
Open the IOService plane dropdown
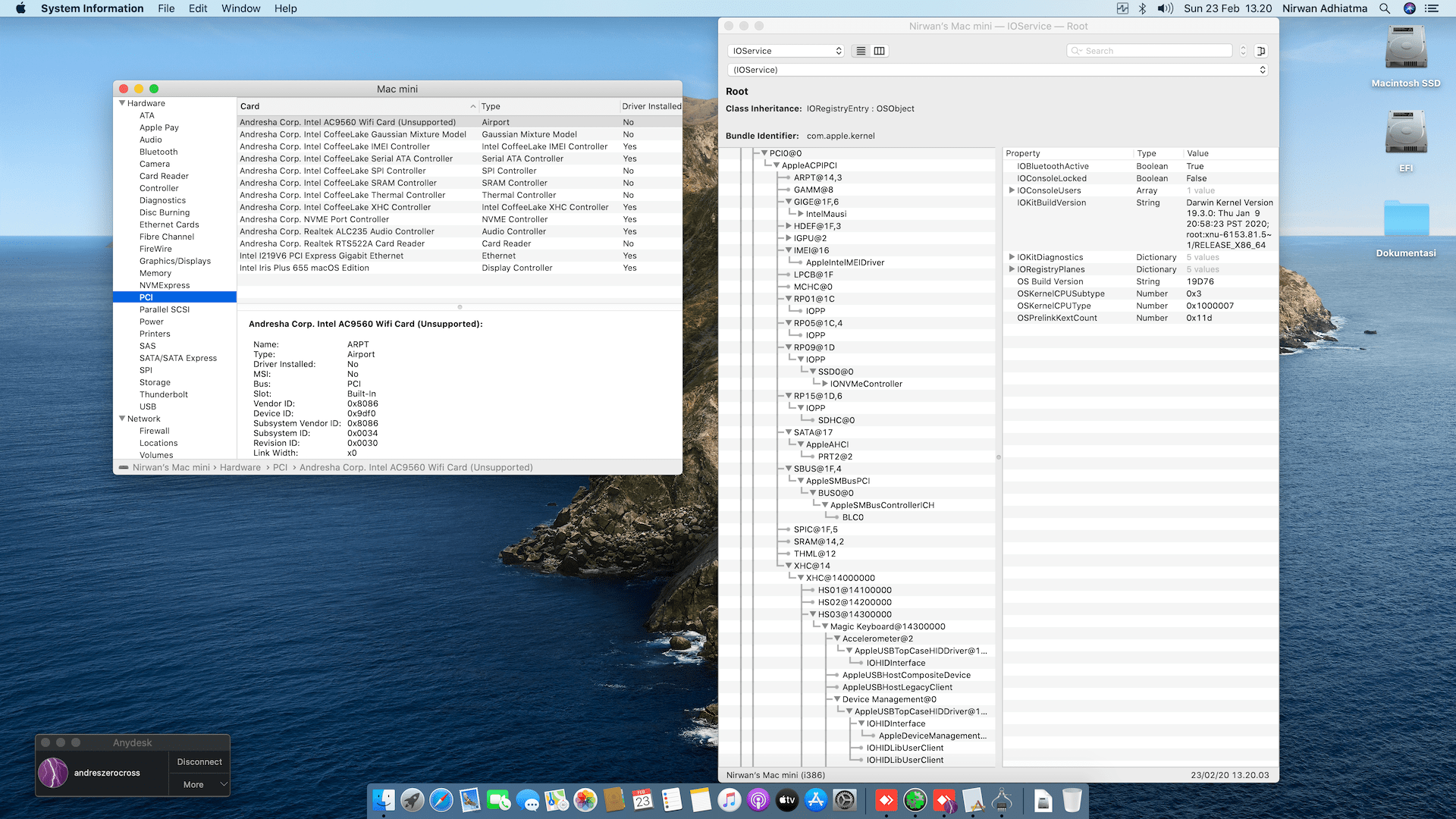(x=786, y=51)
